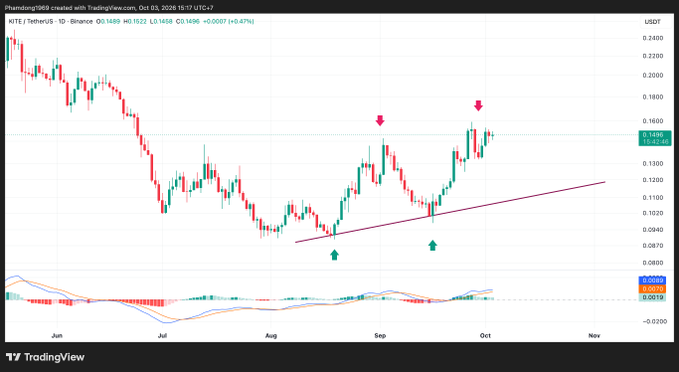Click the Jul label on time axis
This screenshot has height=372, width=679.
(162, 336)
